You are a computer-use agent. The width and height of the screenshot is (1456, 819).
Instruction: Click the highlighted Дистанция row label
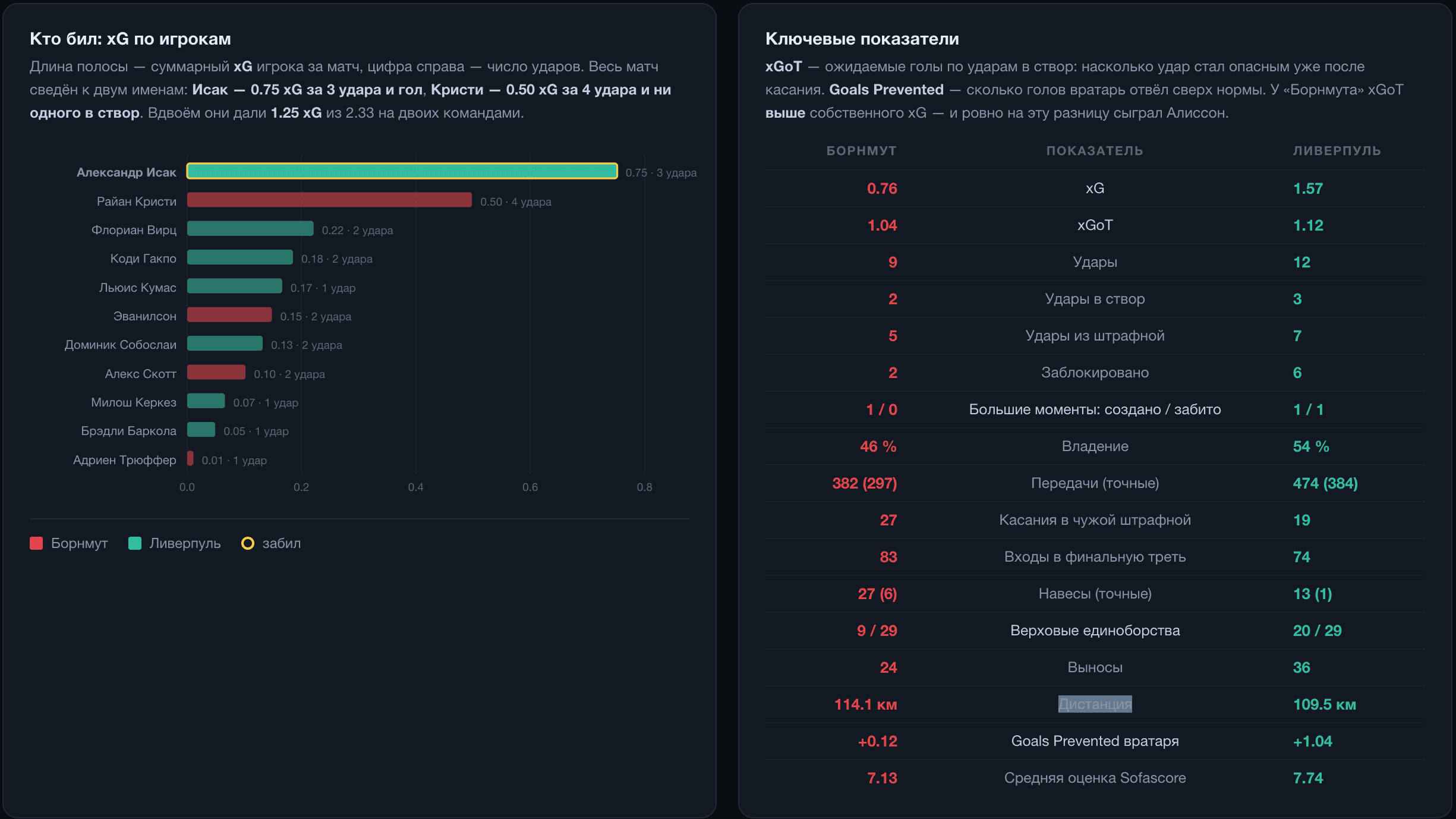1095,704
